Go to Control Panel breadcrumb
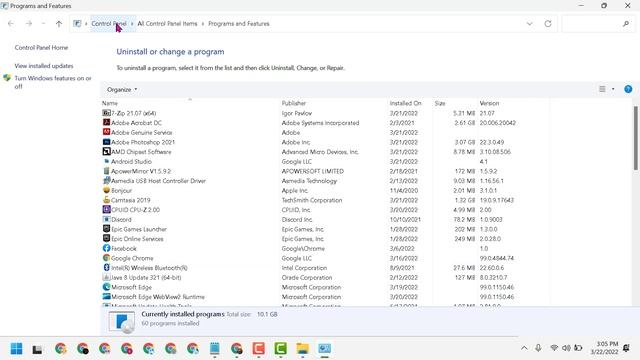Image resolution: width=640 pixels, height=360 pixels. (x=109, y=24)
